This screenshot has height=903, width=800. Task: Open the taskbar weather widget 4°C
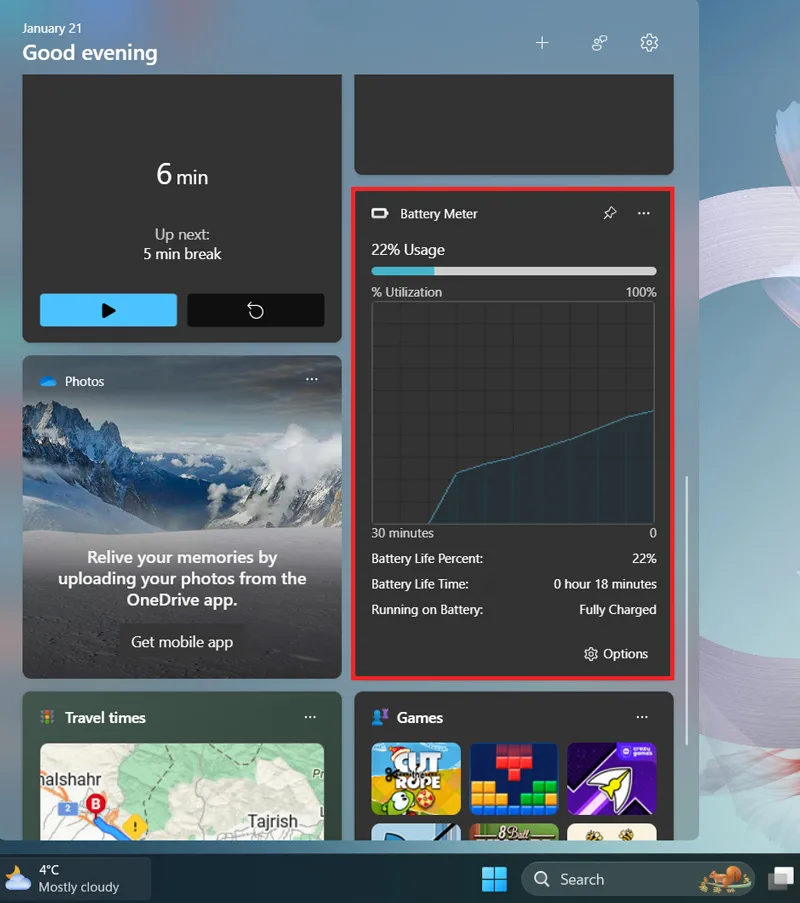[75, 878]
